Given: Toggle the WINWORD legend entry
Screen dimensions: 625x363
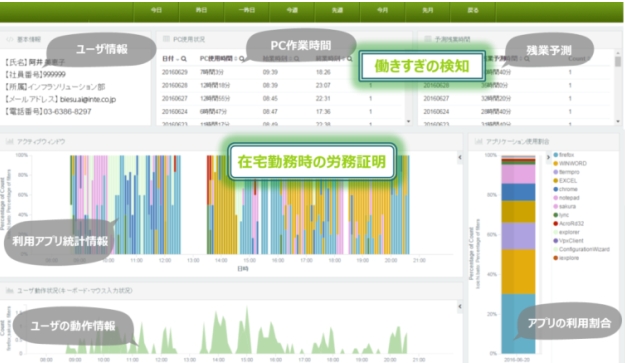Looking at the screenshot, I should coord(570,163).
